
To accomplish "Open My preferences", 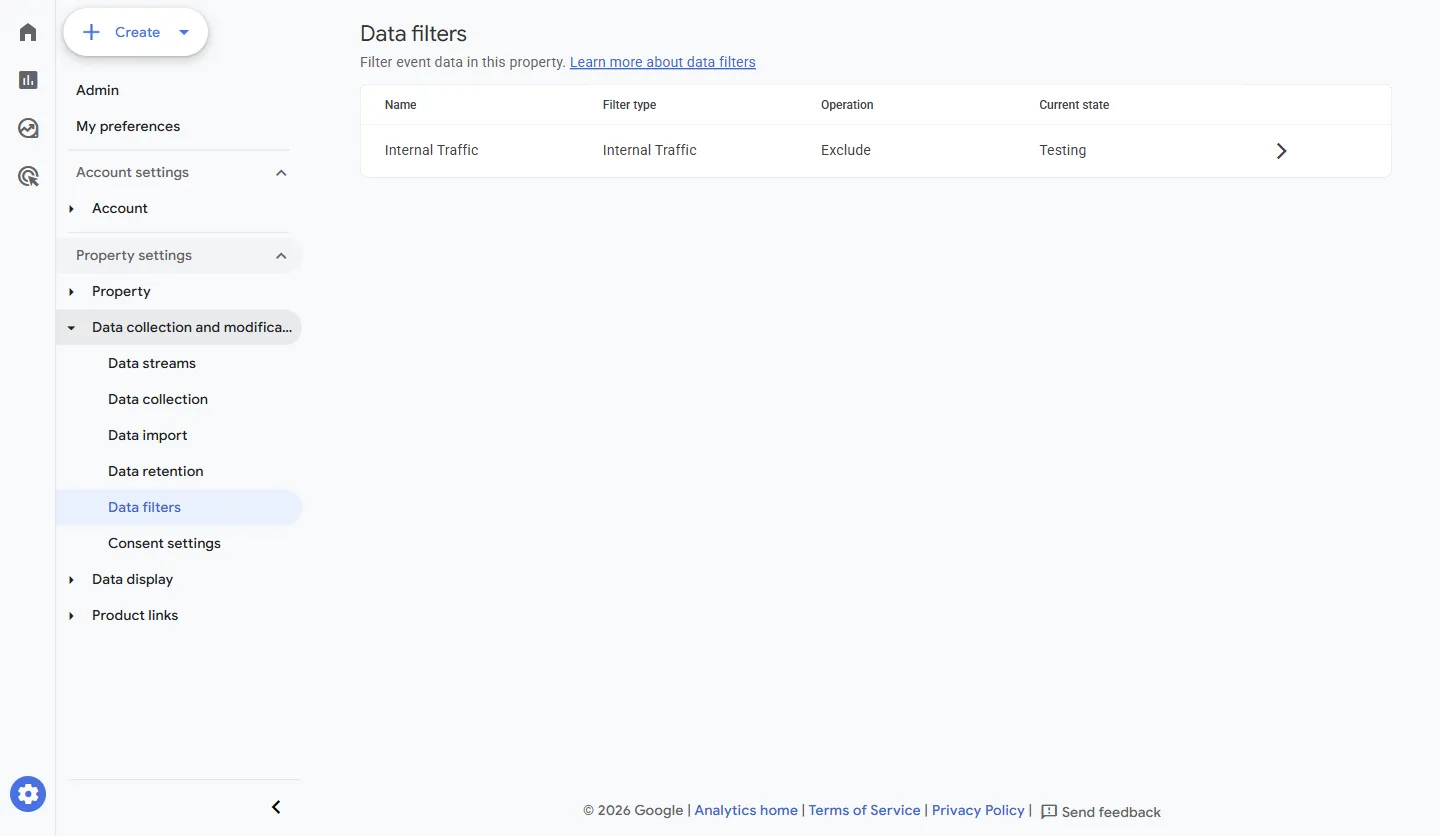I will (x=128, y=126).
